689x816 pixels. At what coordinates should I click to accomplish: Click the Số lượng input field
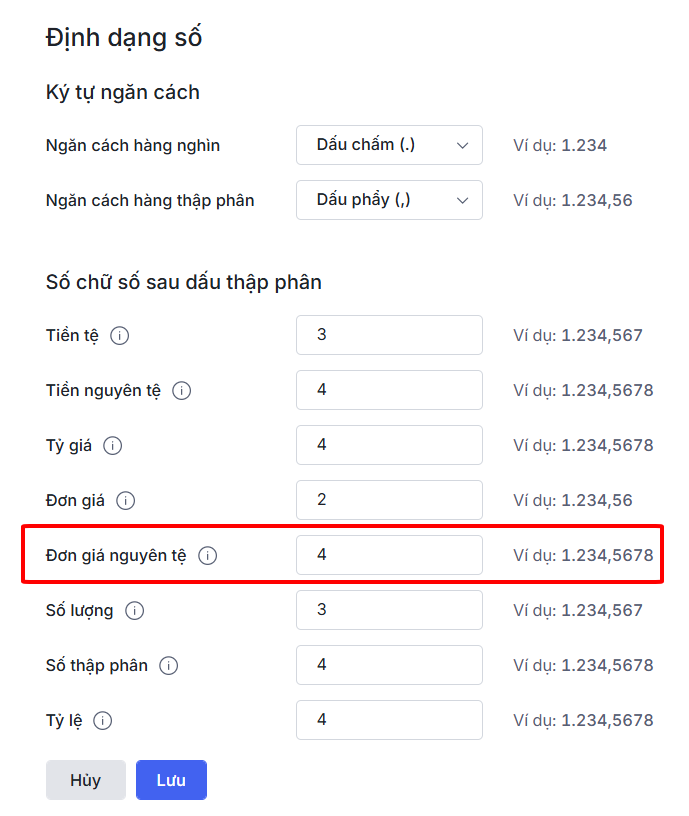(389, 610)
